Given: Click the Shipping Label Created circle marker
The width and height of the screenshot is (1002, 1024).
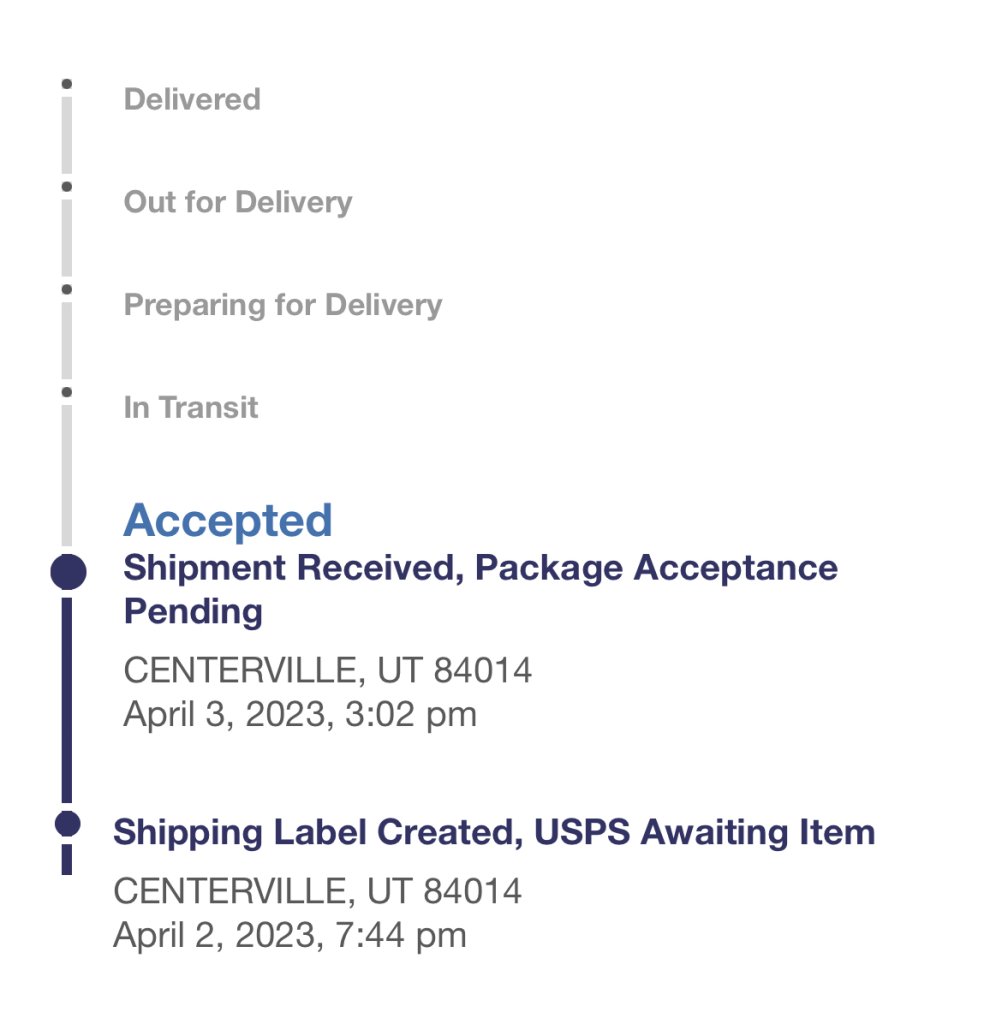Looking at the screenshot, I should pos(67,823).
